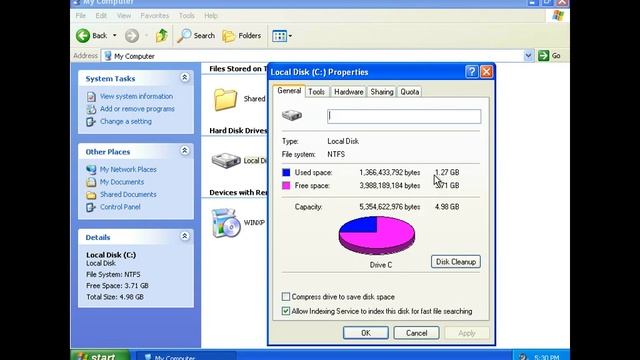The height and width of the screenshot is (360, 640).
Task: Select the General tab
Action: pyautogui.click(x=289, y=91)
